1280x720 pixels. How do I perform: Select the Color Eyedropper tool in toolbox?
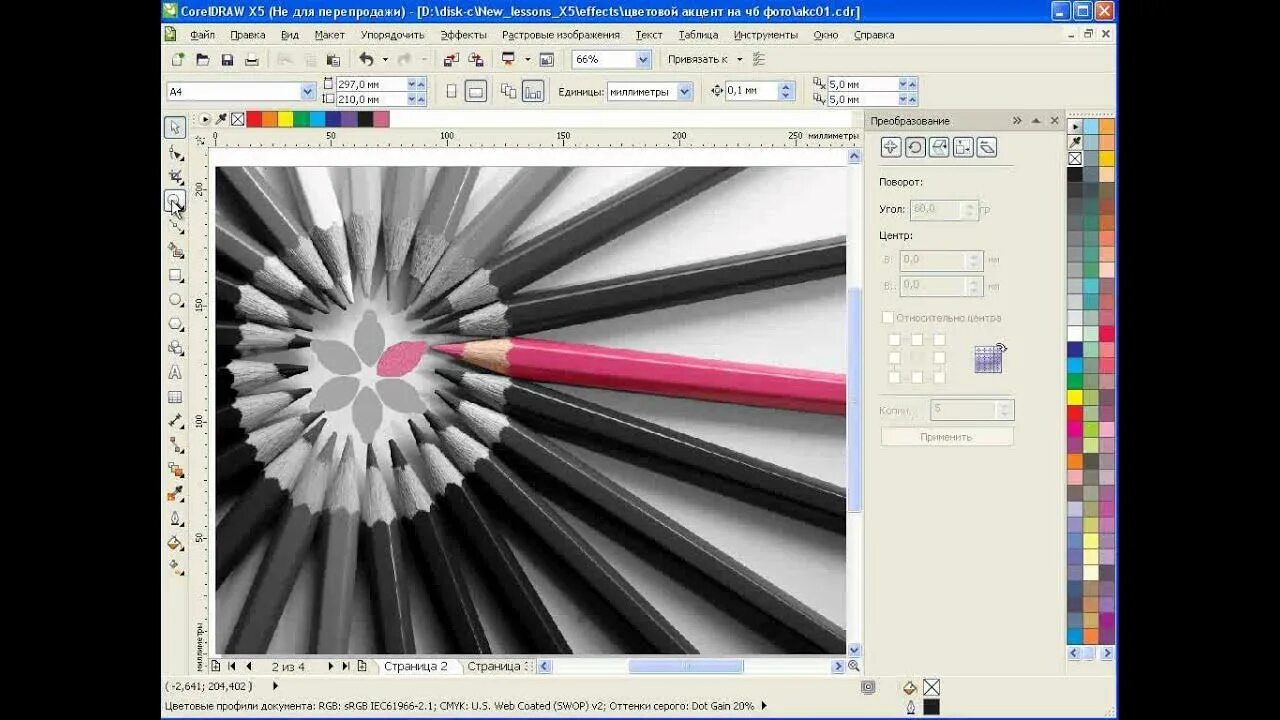tap(175, 494)
